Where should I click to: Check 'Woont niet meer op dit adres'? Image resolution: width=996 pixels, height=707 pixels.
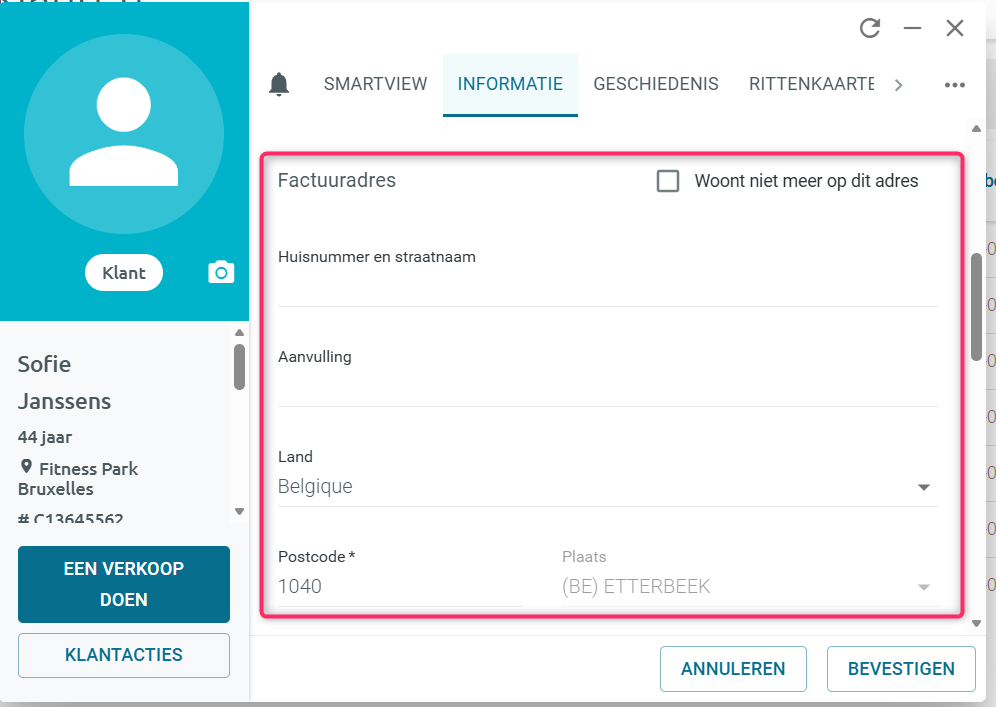[668, 181]
